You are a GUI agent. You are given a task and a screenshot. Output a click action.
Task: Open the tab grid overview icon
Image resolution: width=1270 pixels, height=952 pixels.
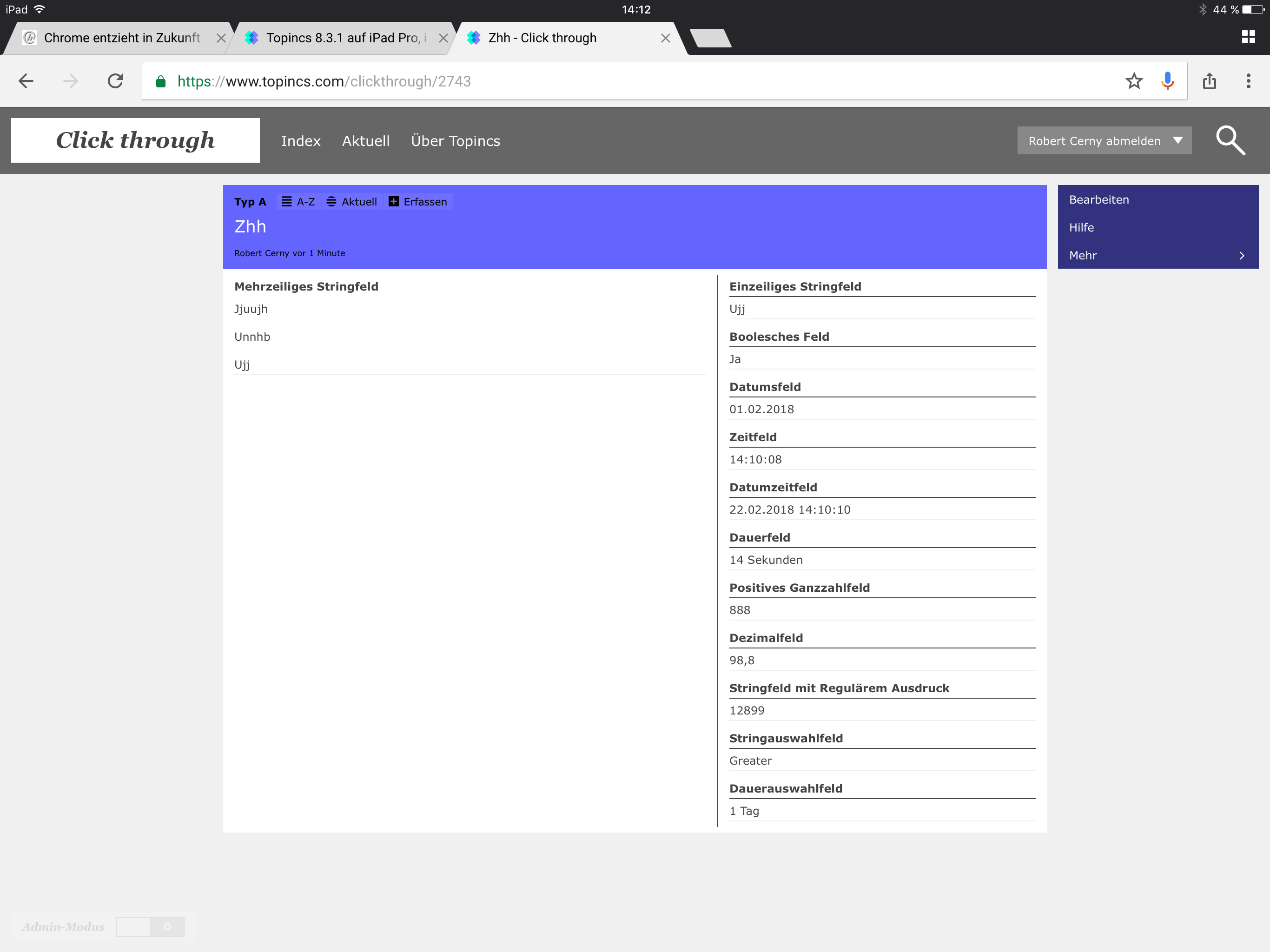[x=1248, y=37]
